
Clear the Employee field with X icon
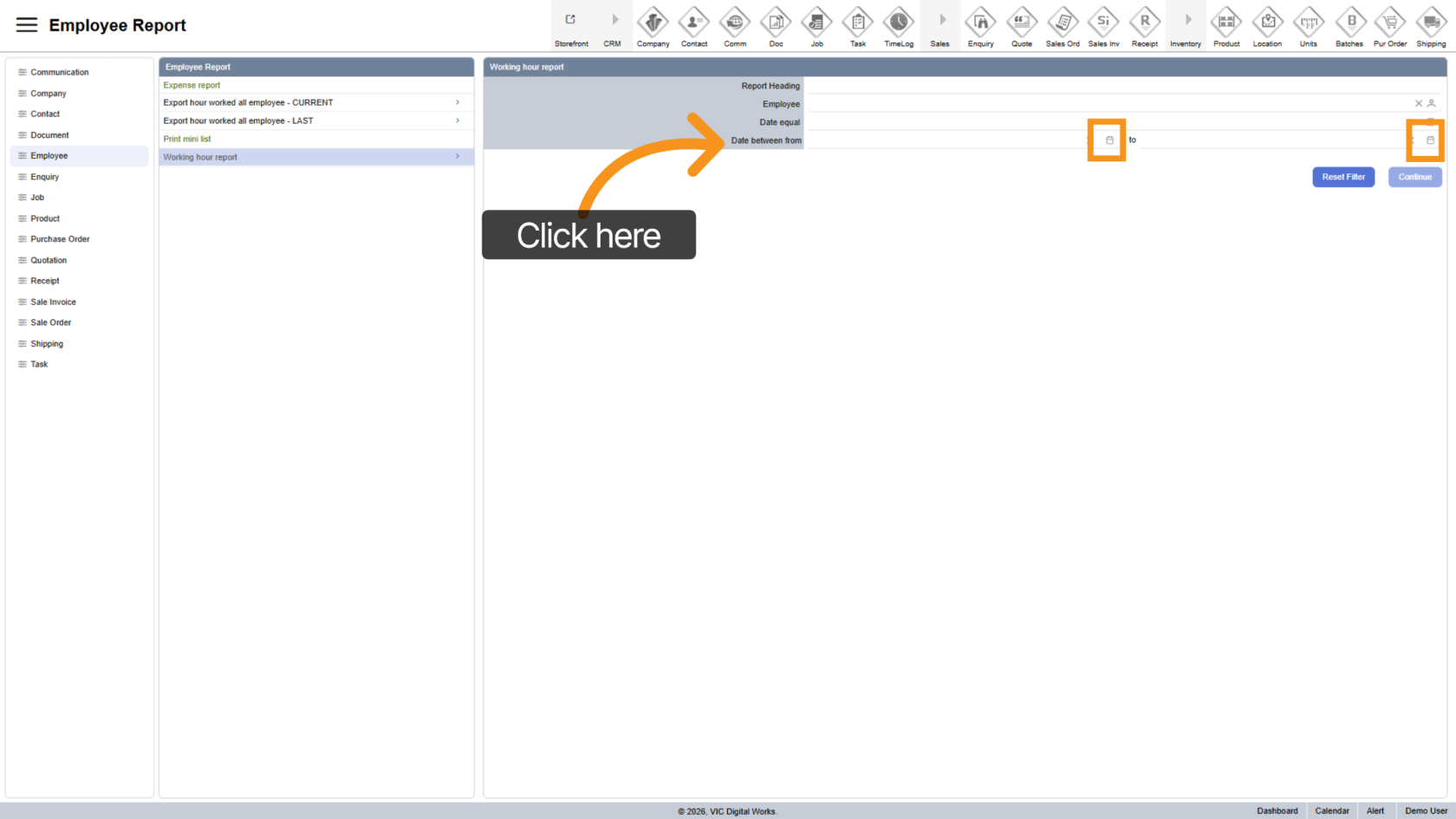click(1419, 104)
